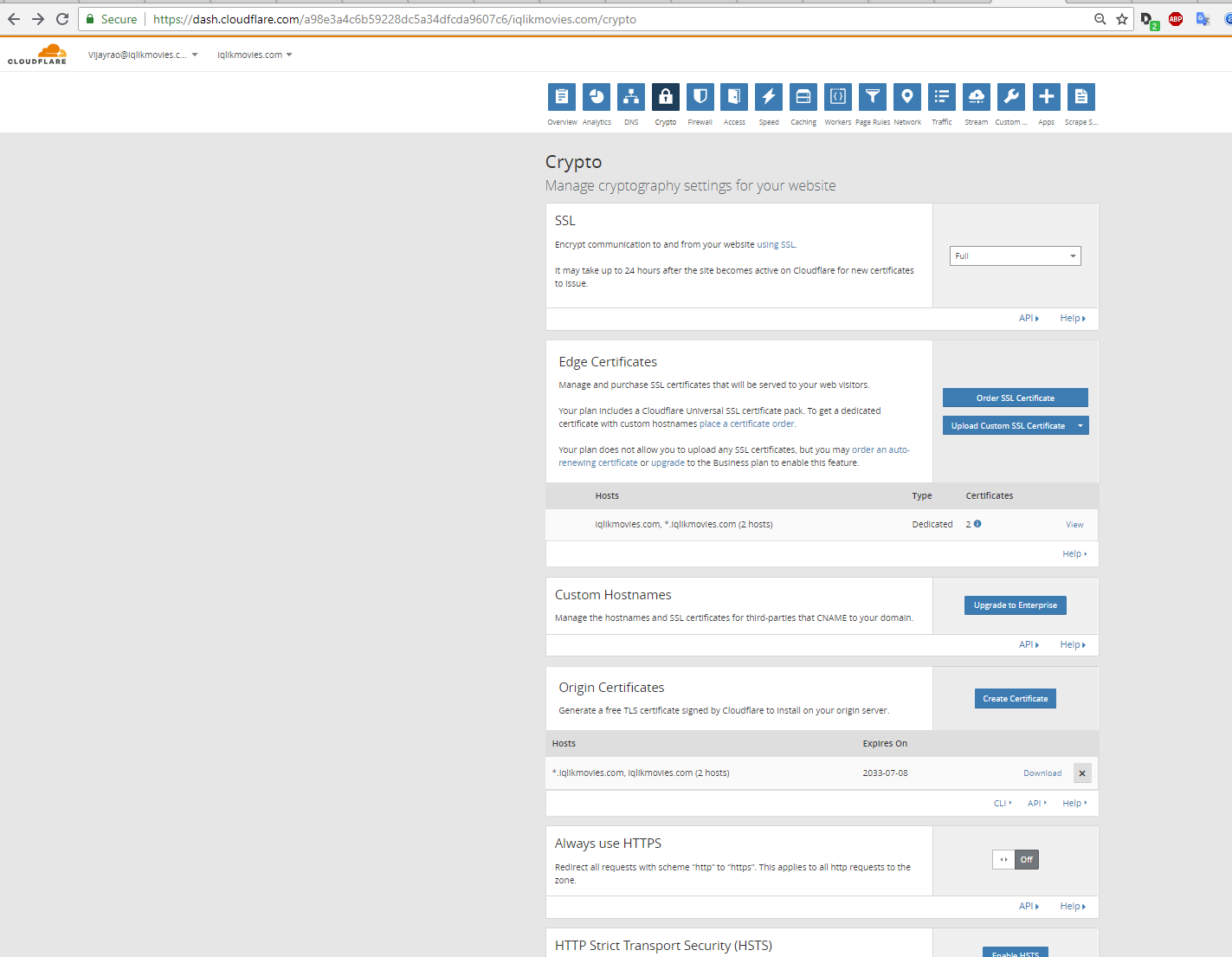Open the Access door icon
1232x957 pixels.
pos(734,97)
